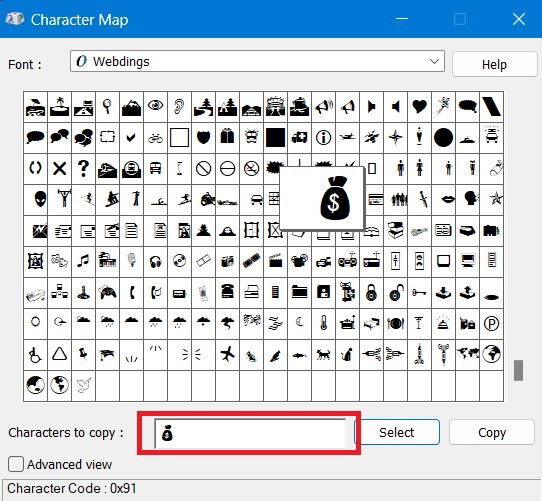The width and height of the screenshot is (542, 501).
Task: Open the Webdings font dropdown
Action: pyautogui.click(x=257, y=61)
